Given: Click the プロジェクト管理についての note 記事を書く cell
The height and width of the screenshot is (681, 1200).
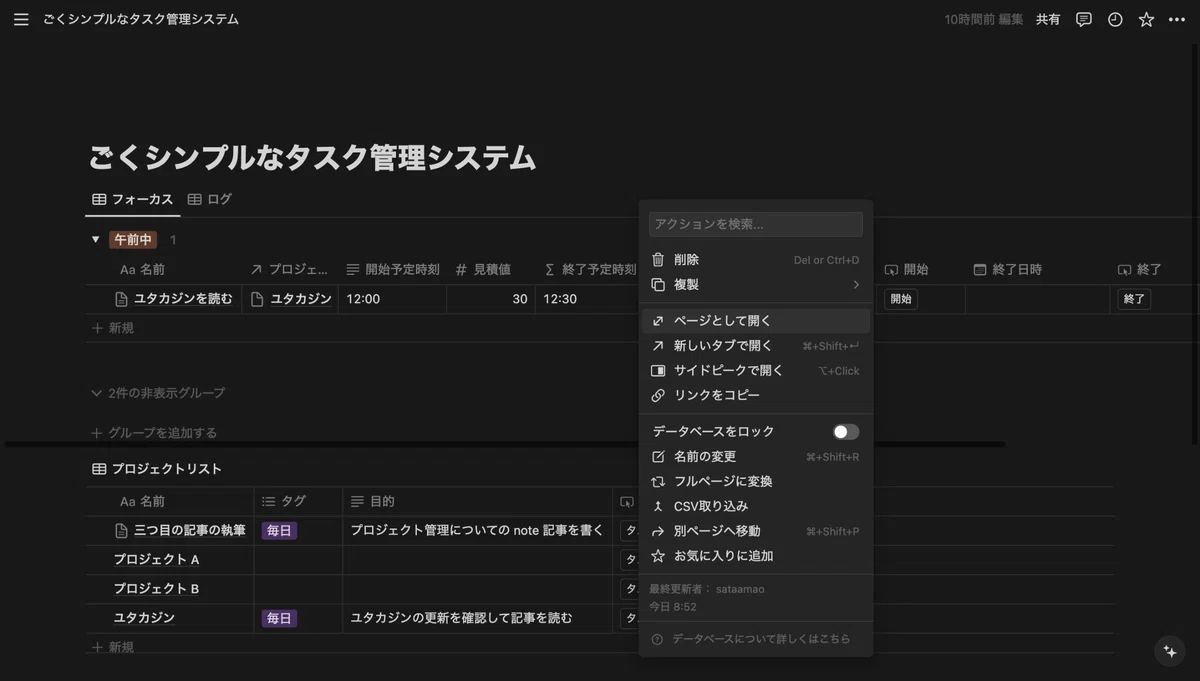Looking at the screenshot, I should click(477, 531).
